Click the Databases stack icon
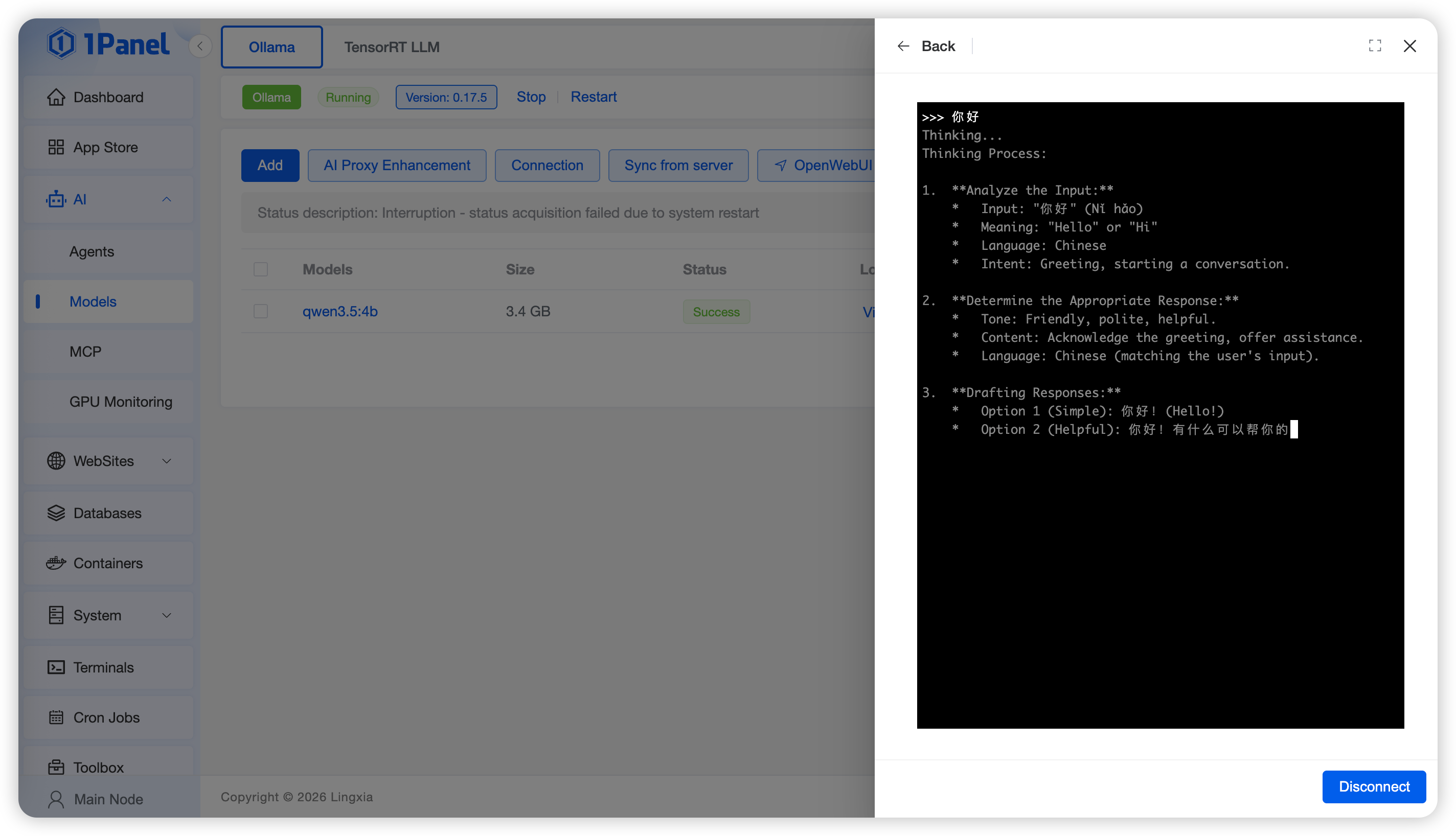Screen dimensions: 1456x836 pyautogui.click(x=56, y=513)
